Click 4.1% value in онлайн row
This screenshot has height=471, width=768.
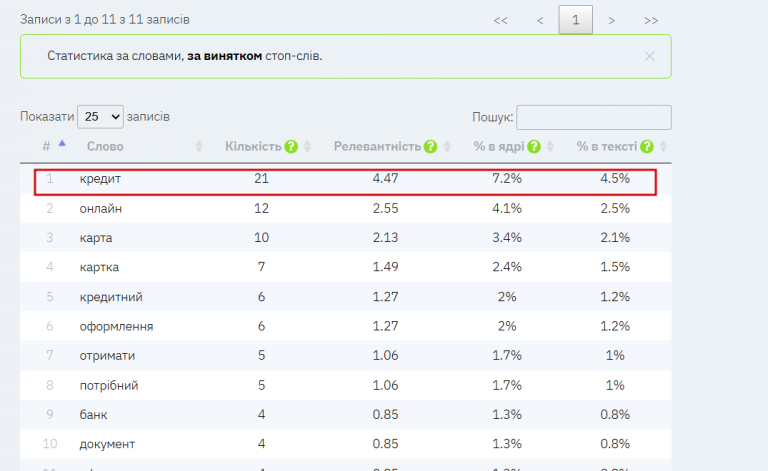click(x=507, y=209)
